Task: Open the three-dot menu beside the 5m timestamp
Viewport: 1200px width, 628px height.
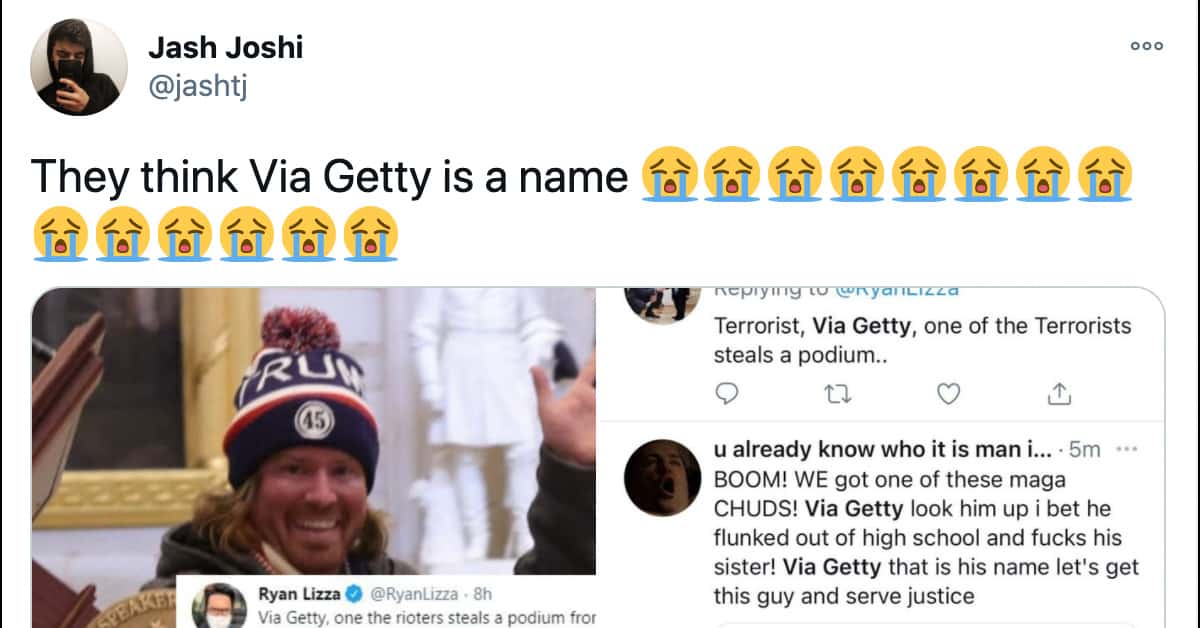Action: pyautogui.click(x=1127, y=449)
